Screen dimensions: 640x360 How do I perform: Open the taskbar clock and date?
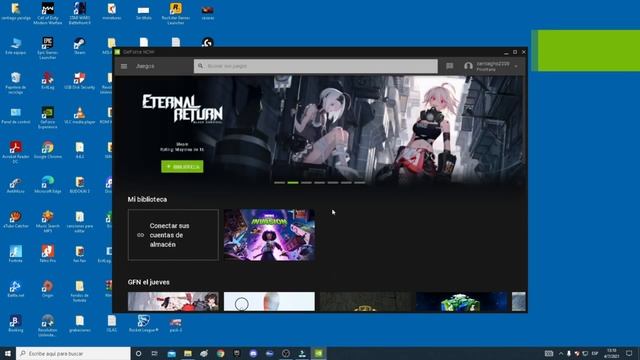(611, 353)
